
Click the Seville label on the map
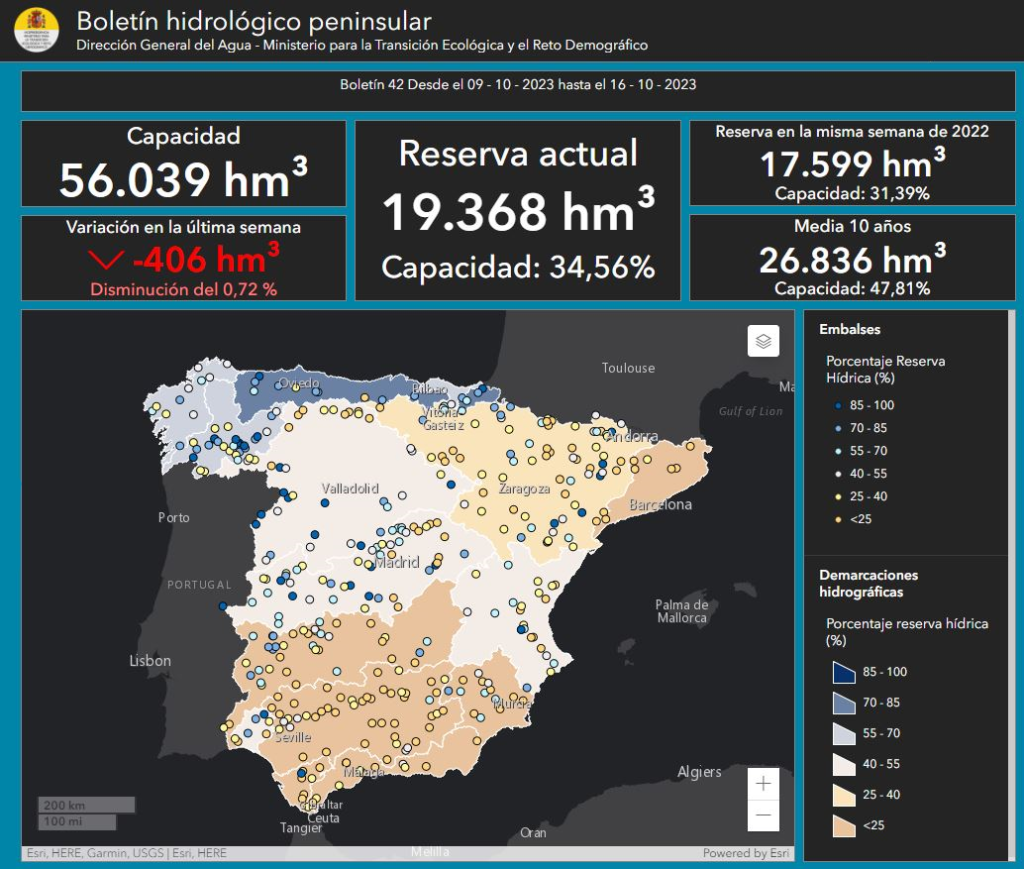pos(293,737)
